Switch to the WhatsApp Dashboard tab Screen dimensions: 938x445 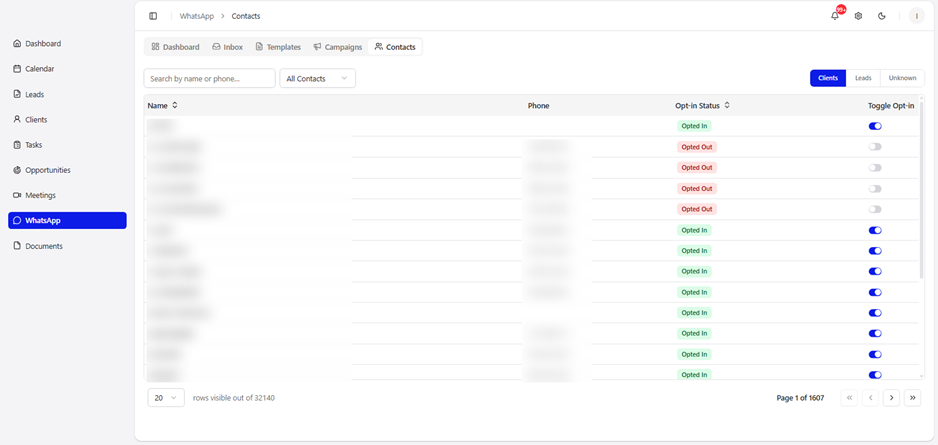click(x=175, y=47)
